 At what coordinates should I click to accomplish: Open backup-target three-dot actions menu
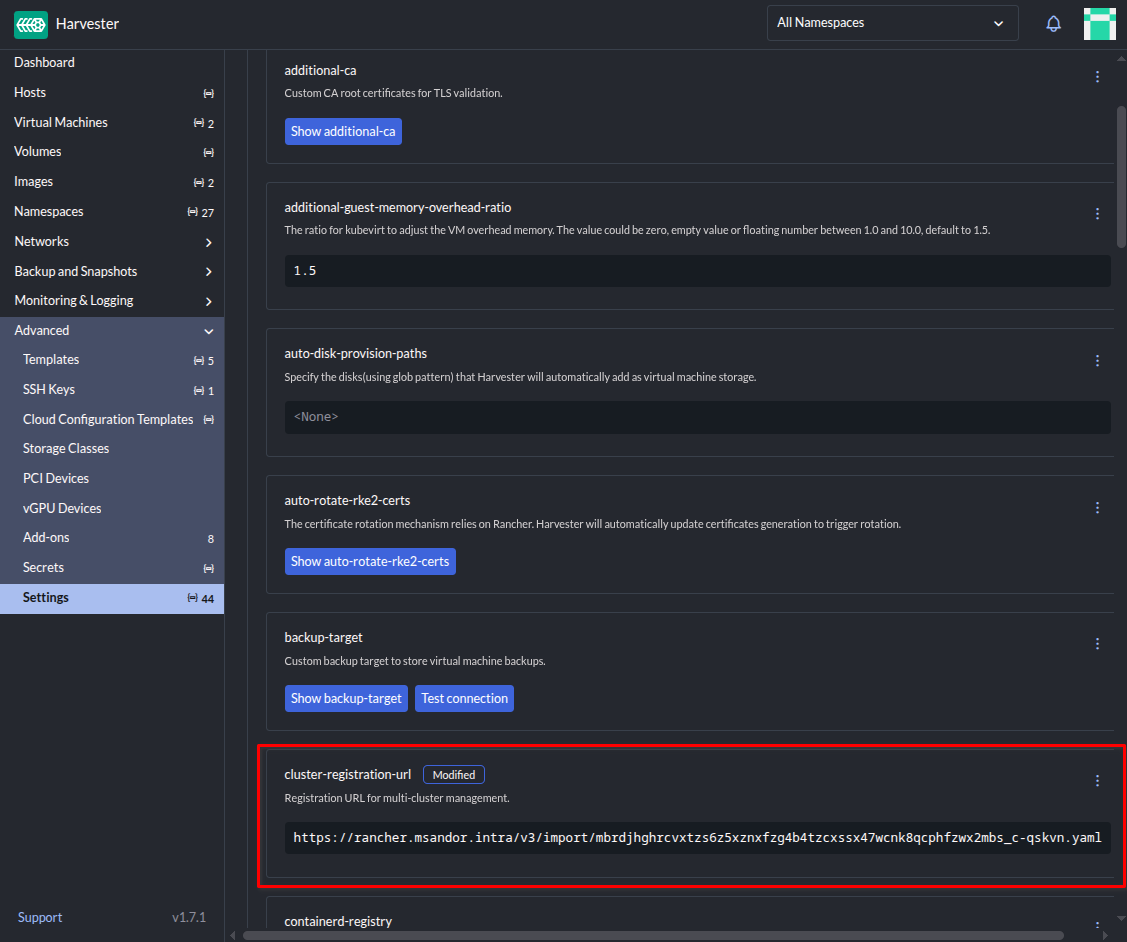pos(1097,644)
